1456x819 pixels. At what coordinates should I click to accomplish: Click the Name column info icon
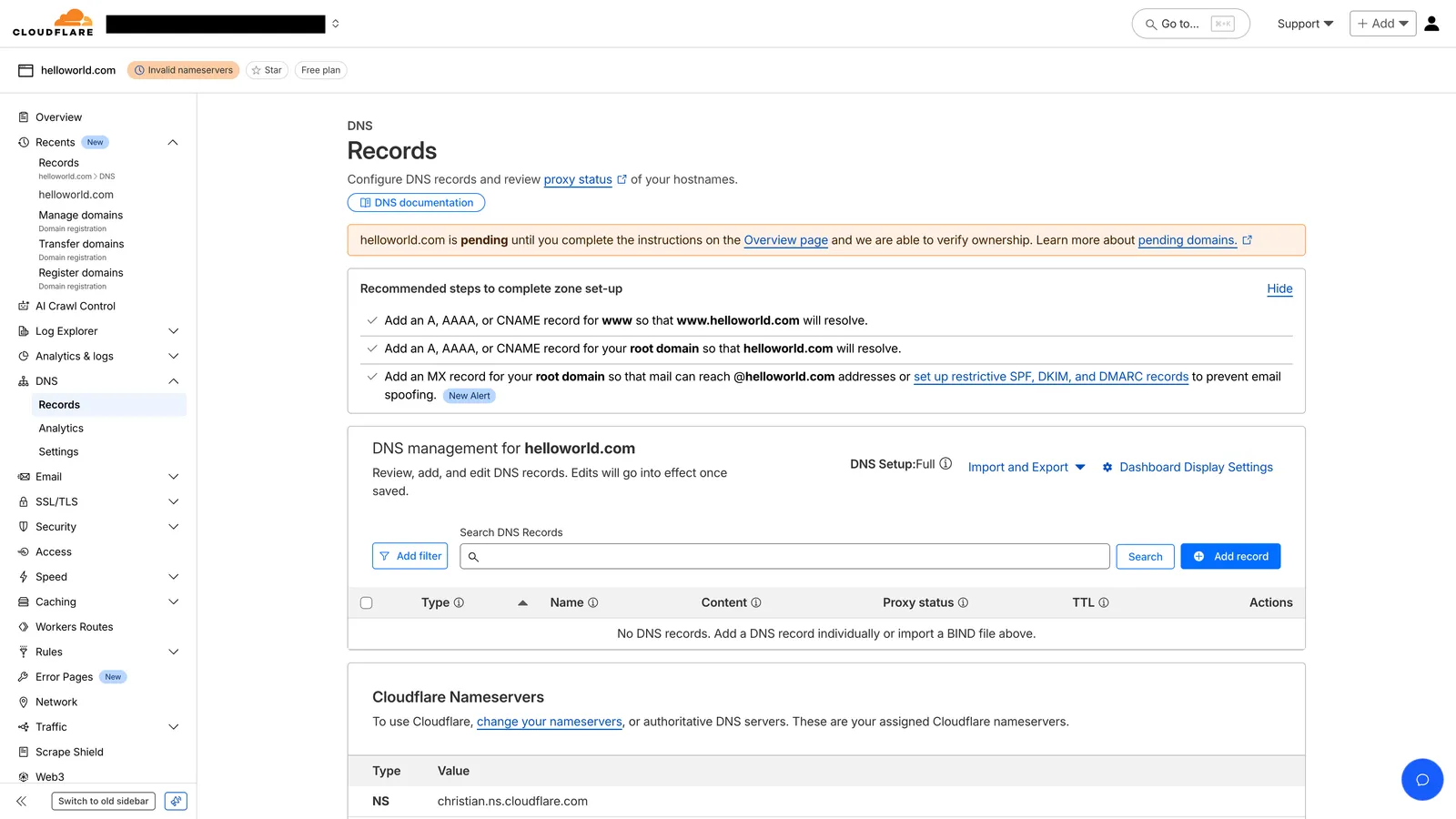[x=592, y=603]
